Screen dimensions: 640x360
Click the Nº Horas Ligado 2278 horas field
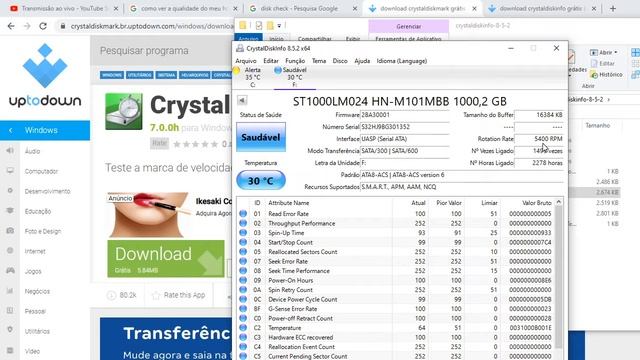coord(539,163)
